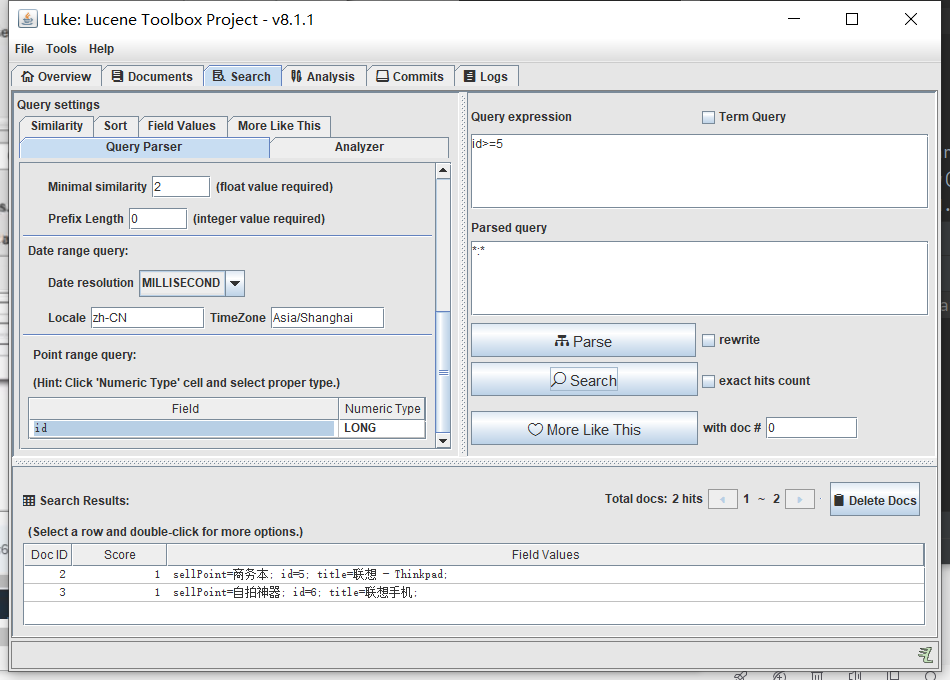Go to next results page arrow
Image resolution: width=950 pixels, height=680 pixels.
coord(800,499)
